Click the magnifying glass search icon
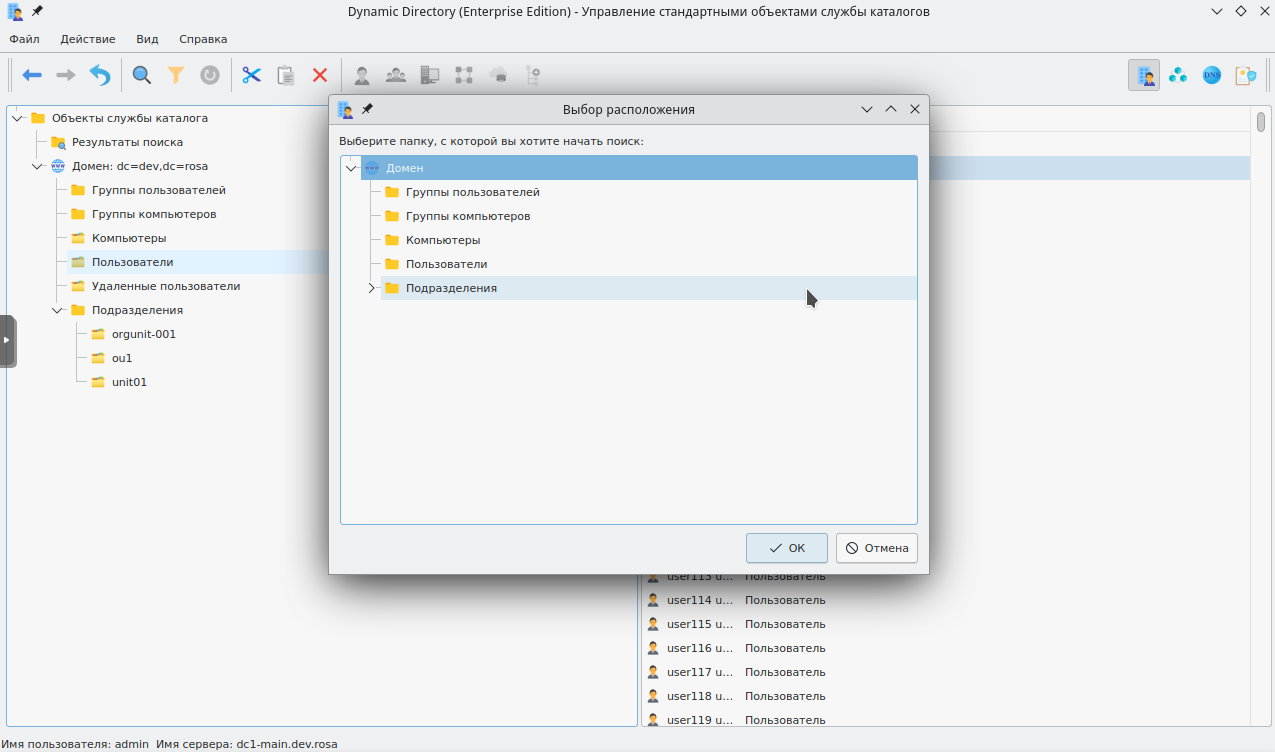 coord(142,75)
